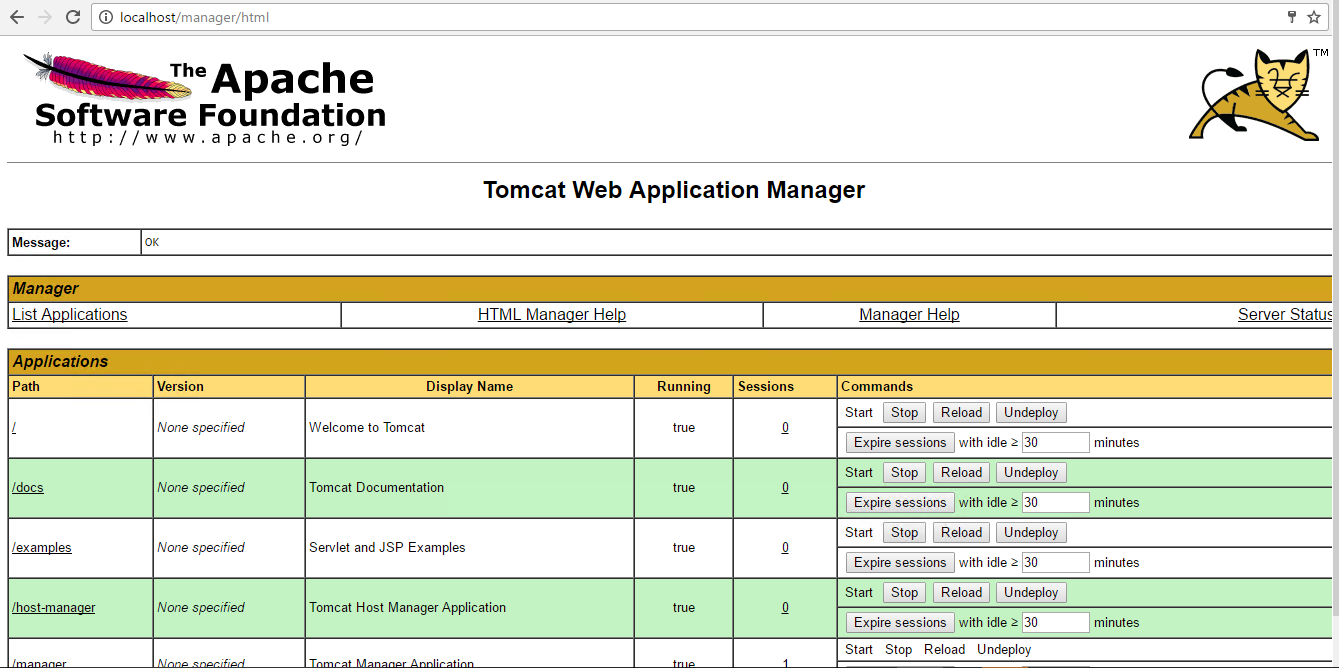Click the browser forward arrow
This screenshot has height=668, width=1339.
45,17
